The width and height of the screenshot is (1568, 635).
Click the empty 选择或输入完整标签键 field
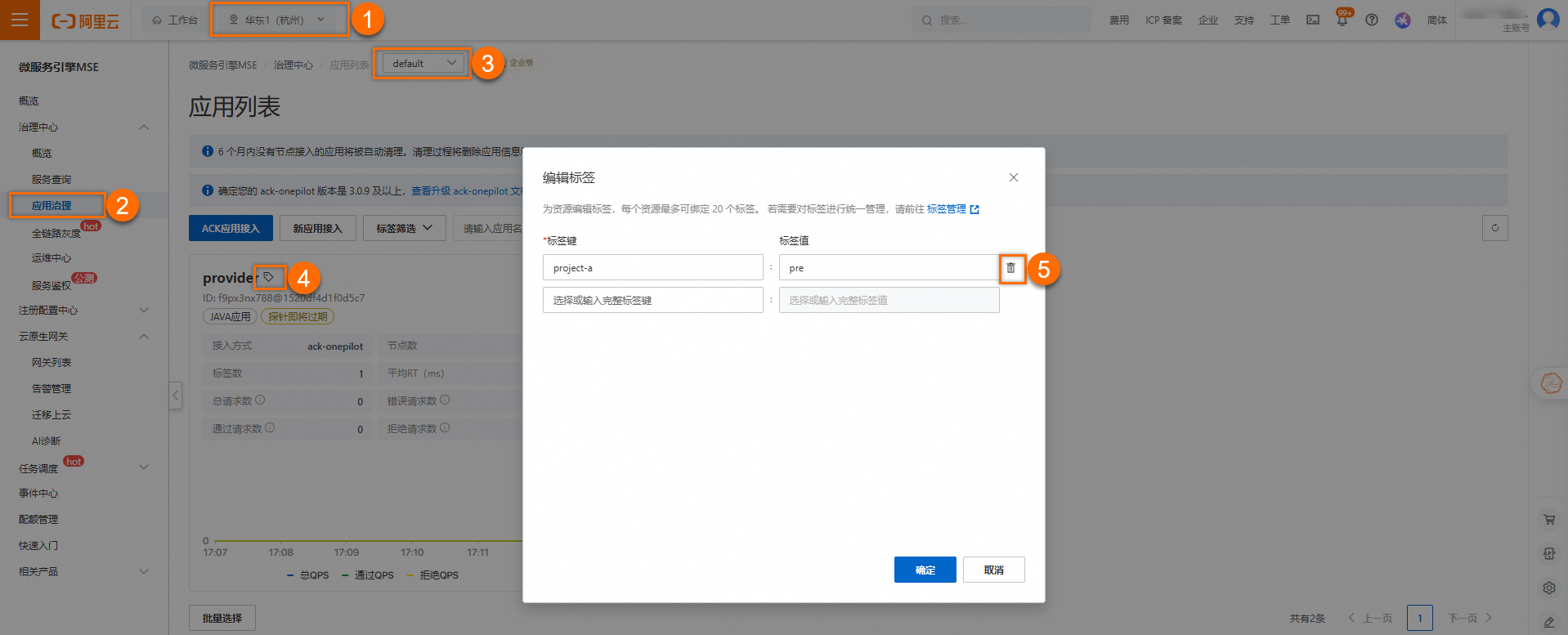[x=653, y=300]
